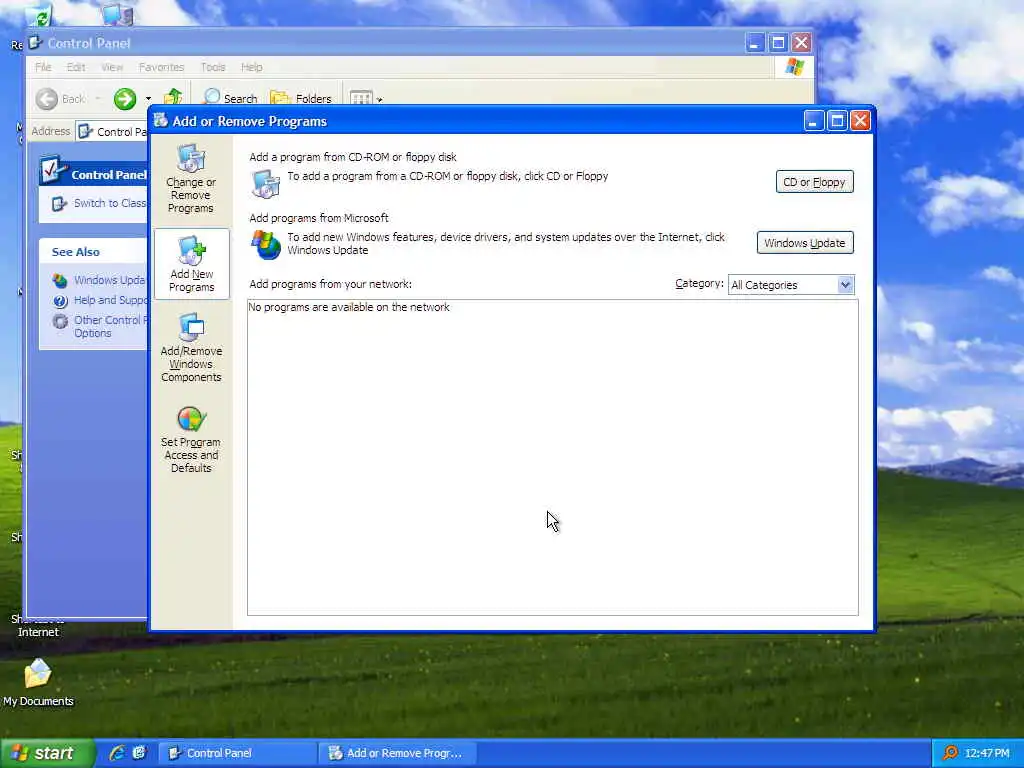Open Windows Update link under See Also

(109, 280)
